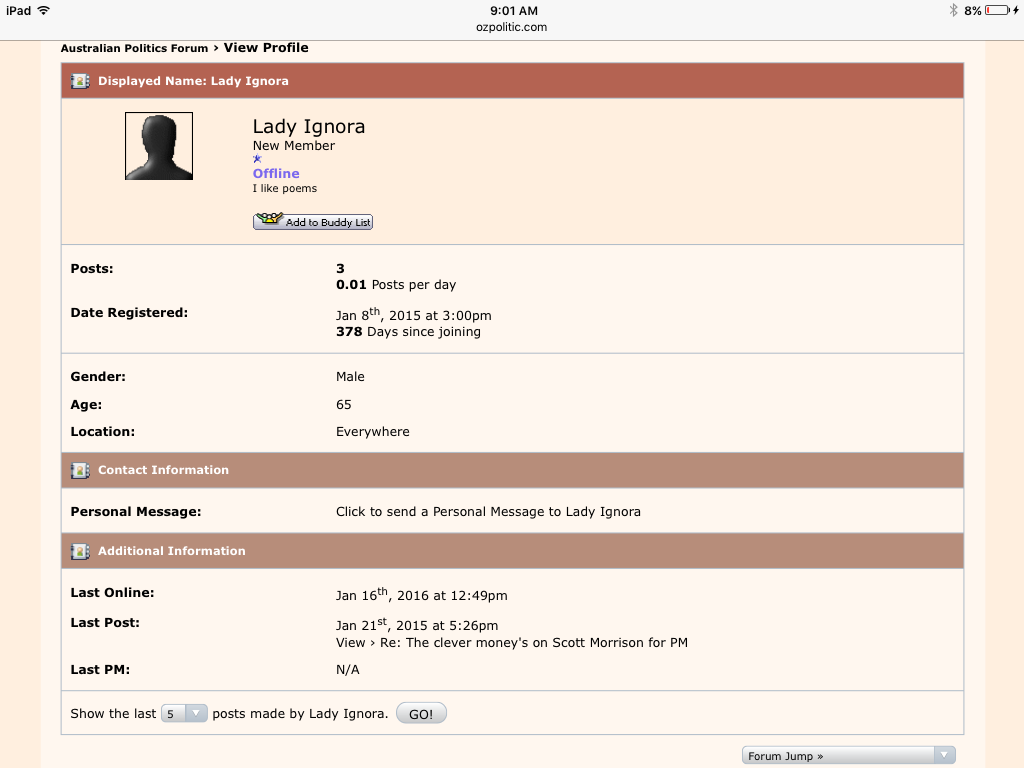The height and width of the screenshot is (768, 1024).
Task: Select the View Profile breadcrumb
Action: tap(266, 48)
